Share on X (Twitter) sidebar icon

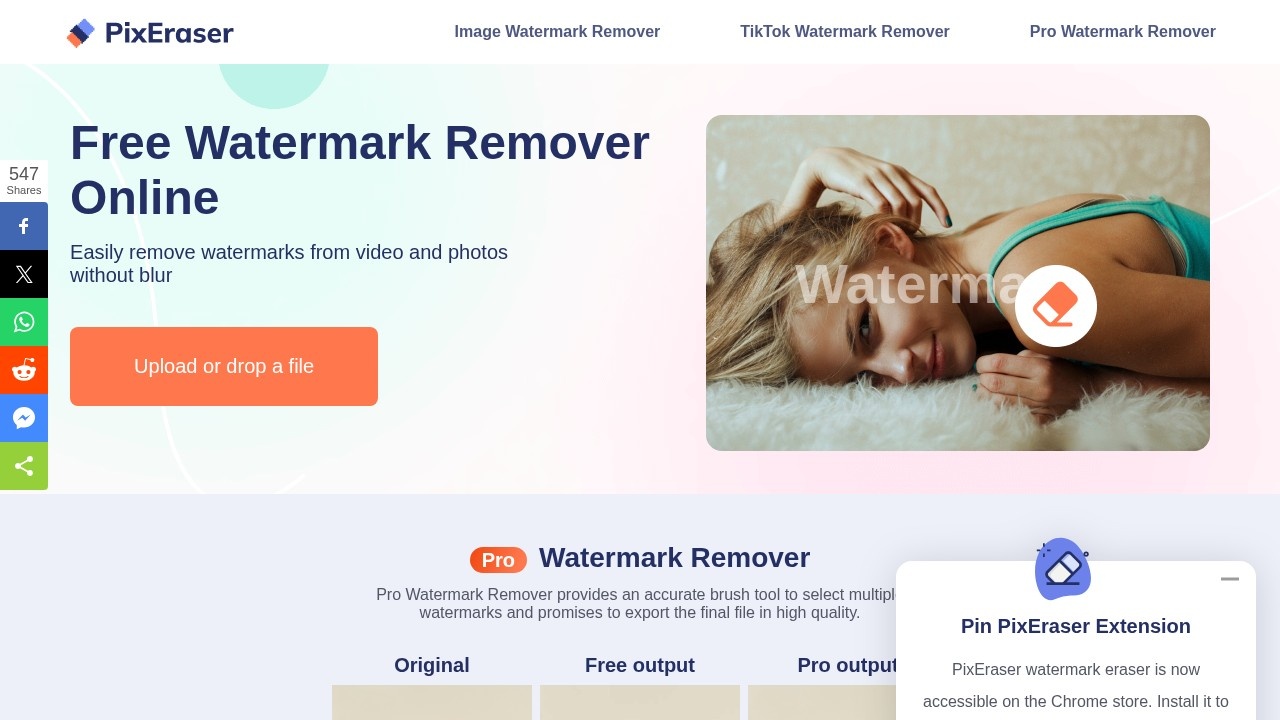[24, 274]
